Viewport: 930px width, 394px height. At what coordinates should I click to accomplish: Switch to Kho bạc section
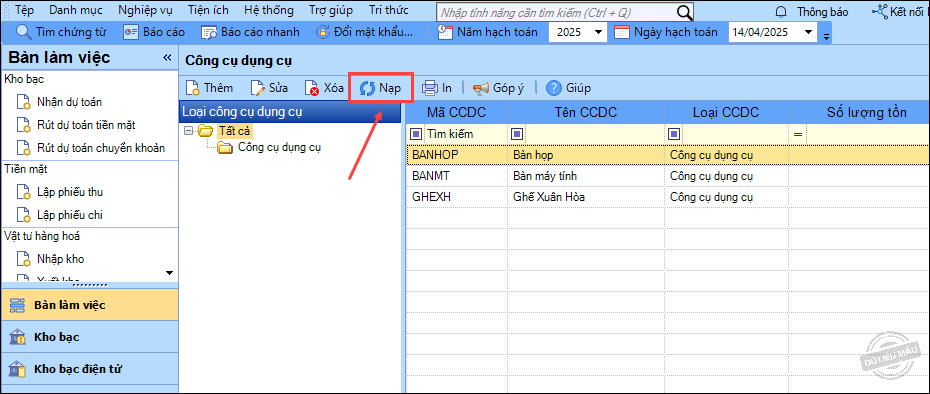89,337
